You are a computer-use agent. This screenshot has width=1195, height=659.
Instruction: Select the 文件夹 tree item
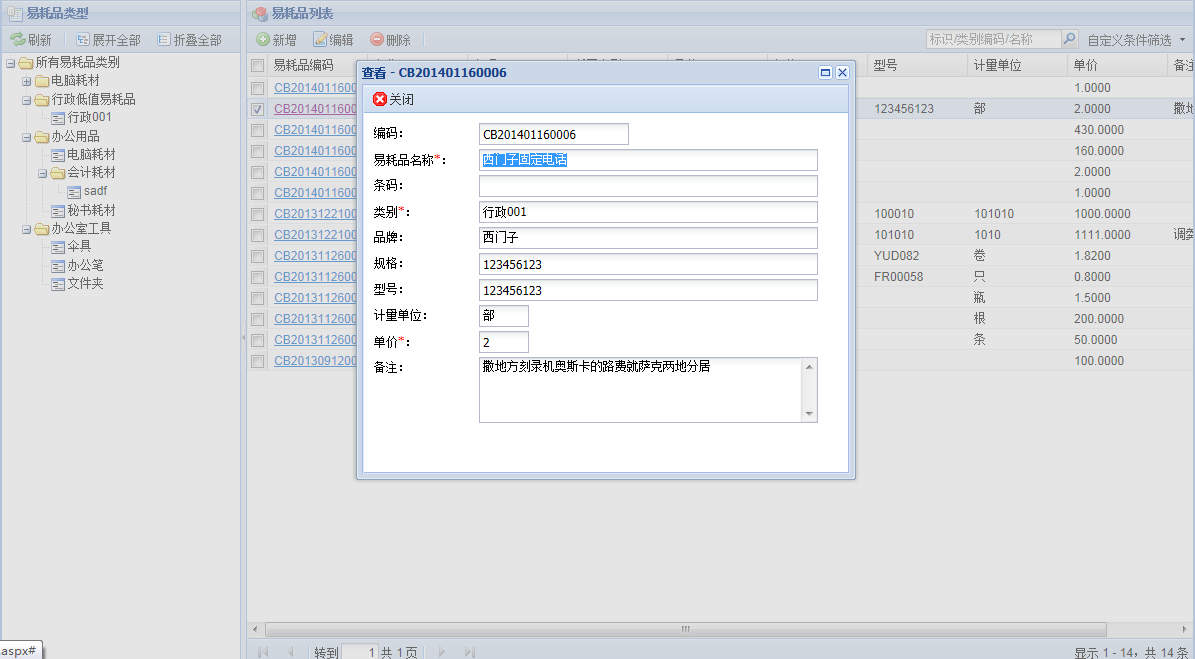click(x=85, y=284)
